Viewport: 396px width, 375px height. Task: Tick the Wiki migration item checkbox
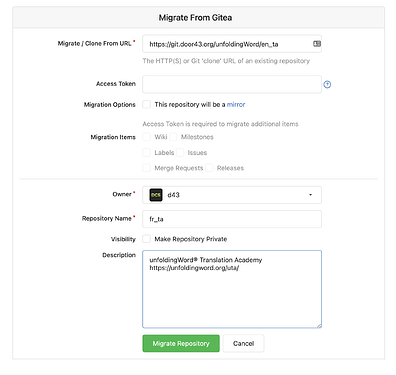click(x=147, y=137)
